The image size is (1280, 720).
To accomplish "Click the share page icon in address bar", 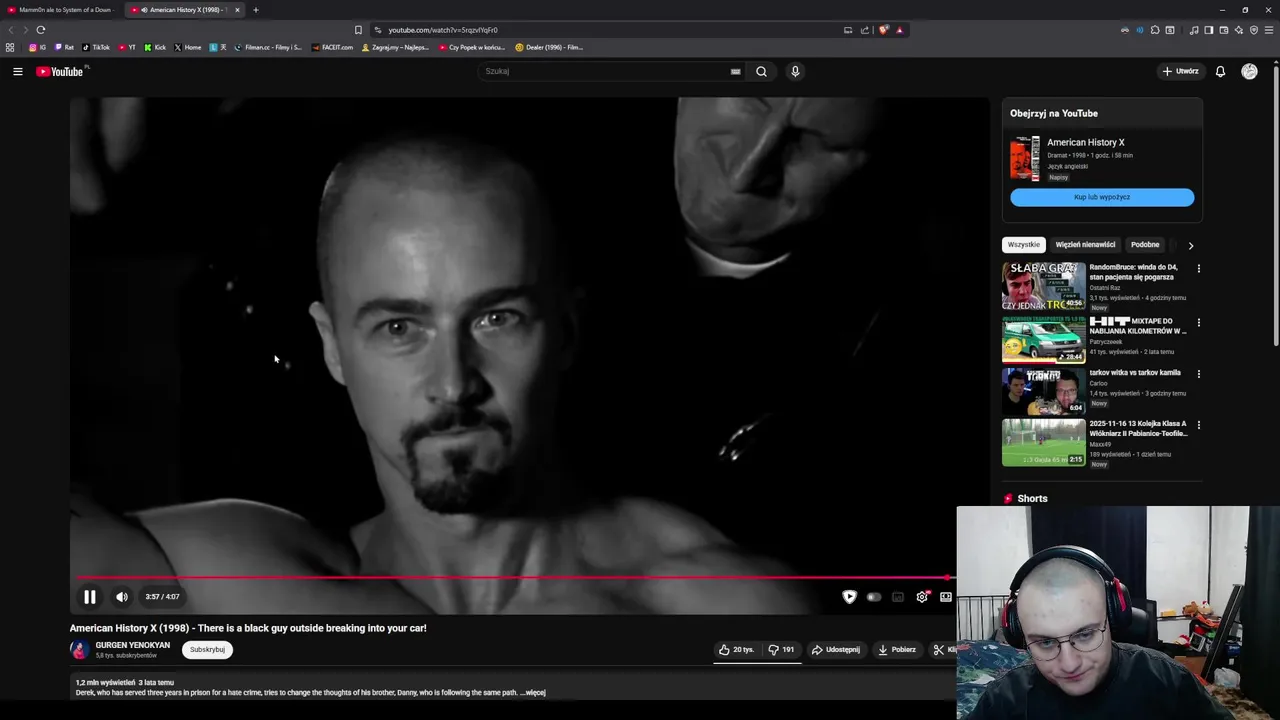I will pyautogui.click(x=865, y=30).
